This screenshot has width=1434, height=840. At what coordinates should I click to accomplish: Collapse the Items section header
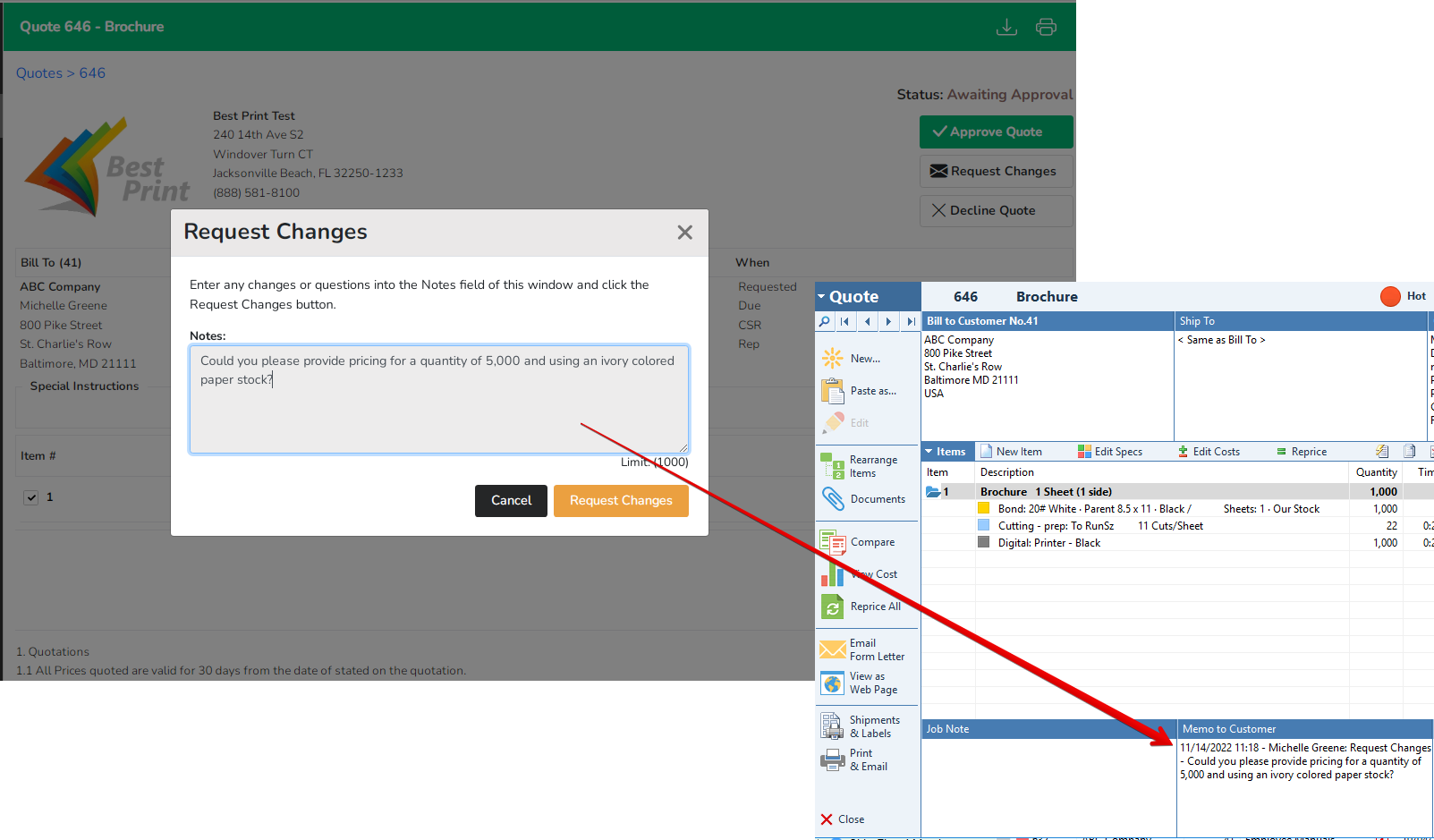[x=946, y=452]
